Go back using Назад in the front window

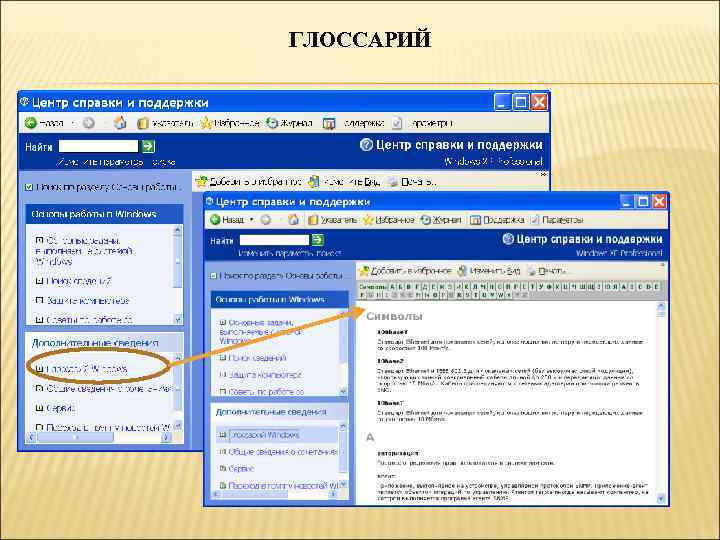227,220
